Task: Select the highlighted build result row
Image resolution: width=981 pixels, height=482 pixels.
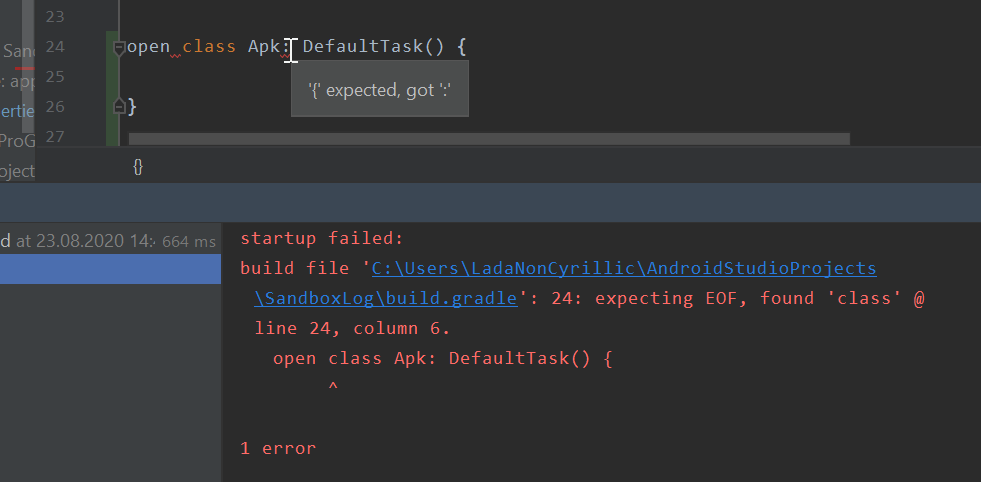Action: [x=110, y=269]
